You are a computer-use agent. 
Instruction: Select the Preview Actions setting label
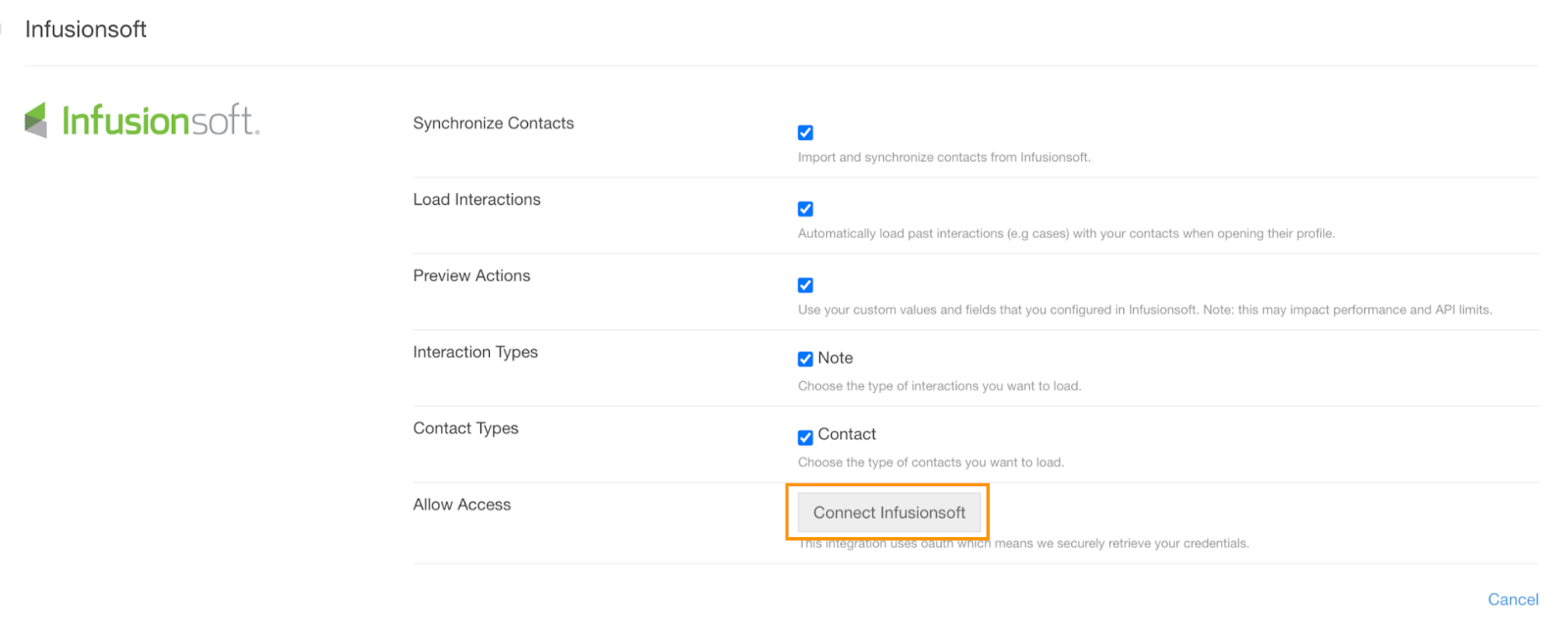tap(471, 275)
